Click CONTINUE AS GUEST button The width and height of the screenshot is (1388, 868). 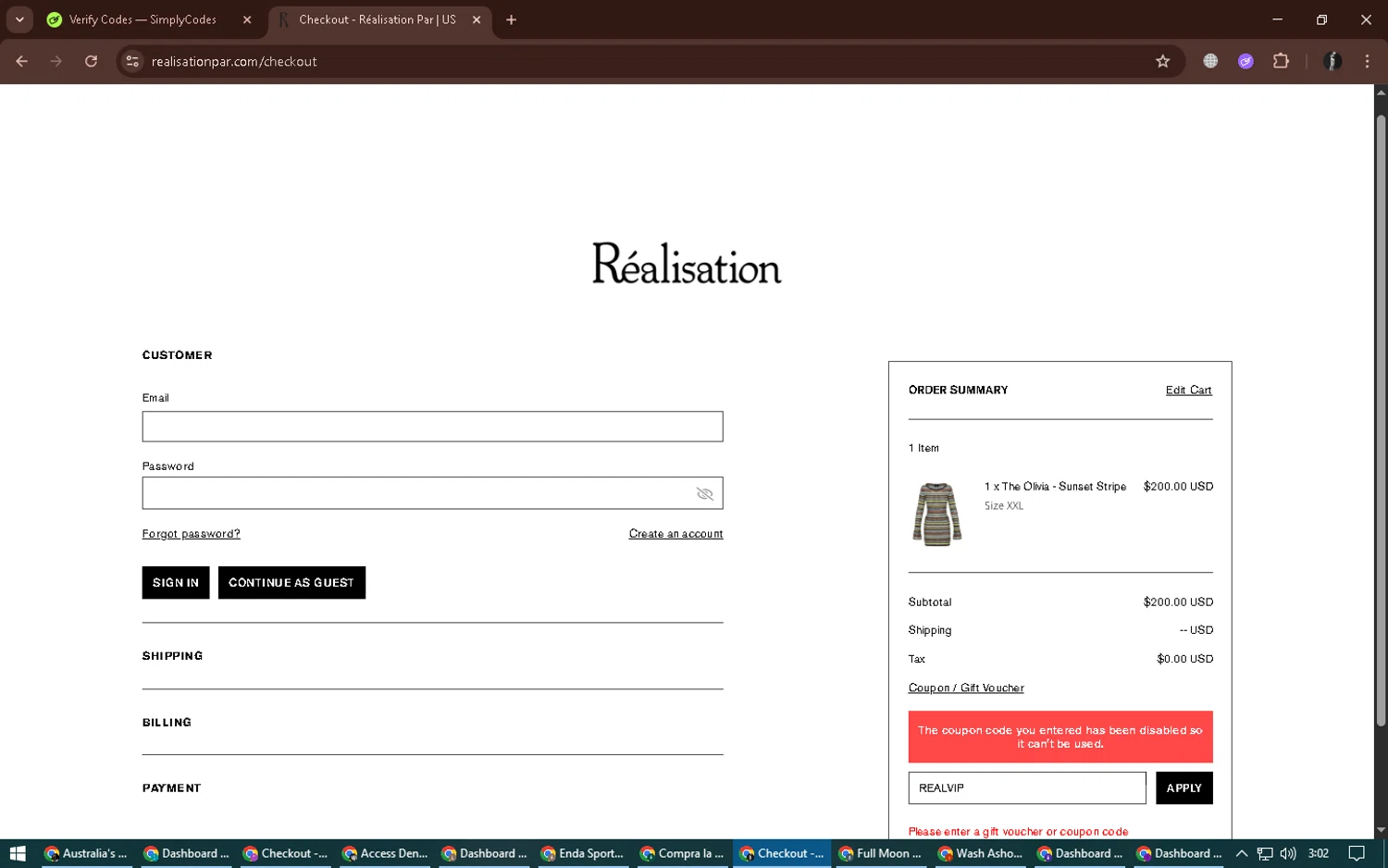[x=291, y=583]
